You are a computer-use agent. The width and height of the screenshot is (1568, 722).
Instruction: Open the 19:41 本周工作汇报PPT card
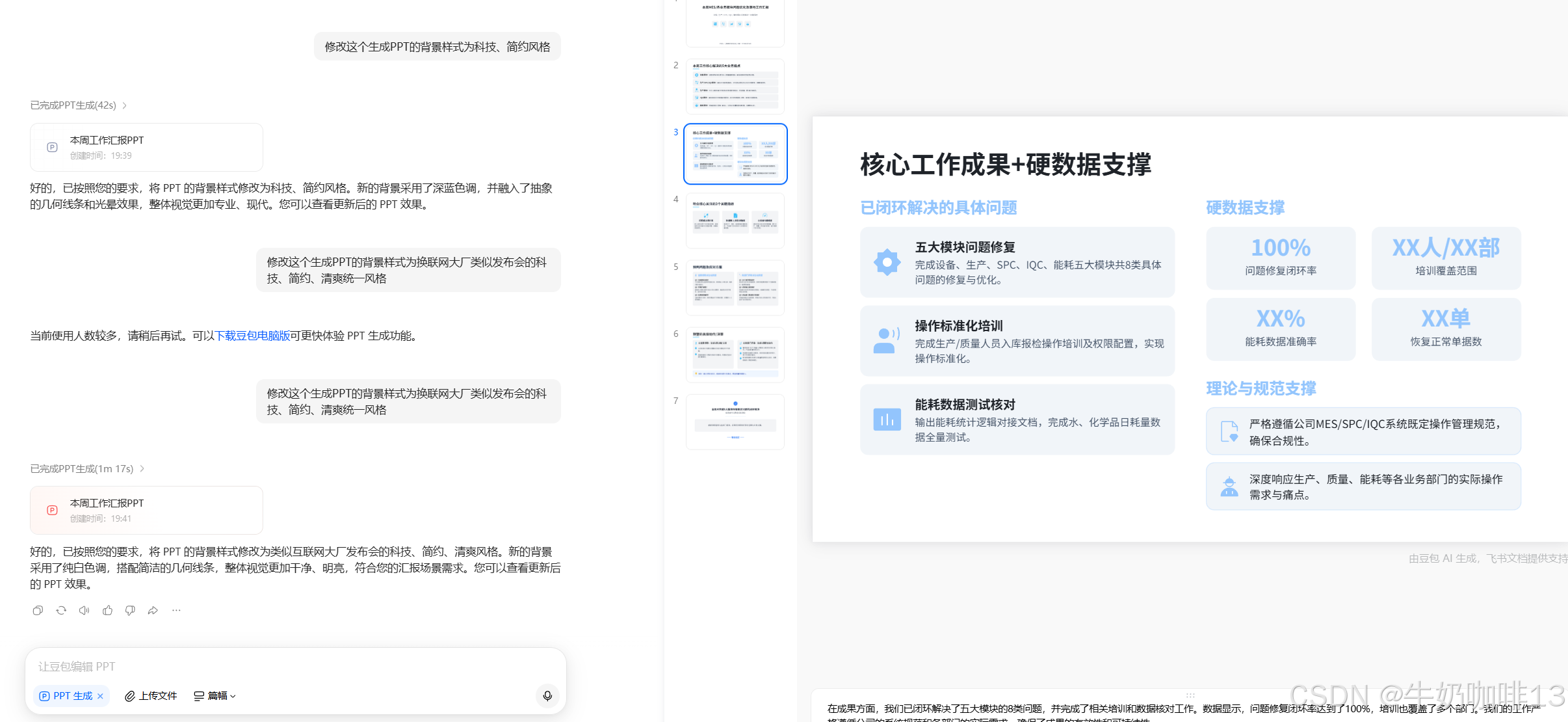[x=146, y=511]
